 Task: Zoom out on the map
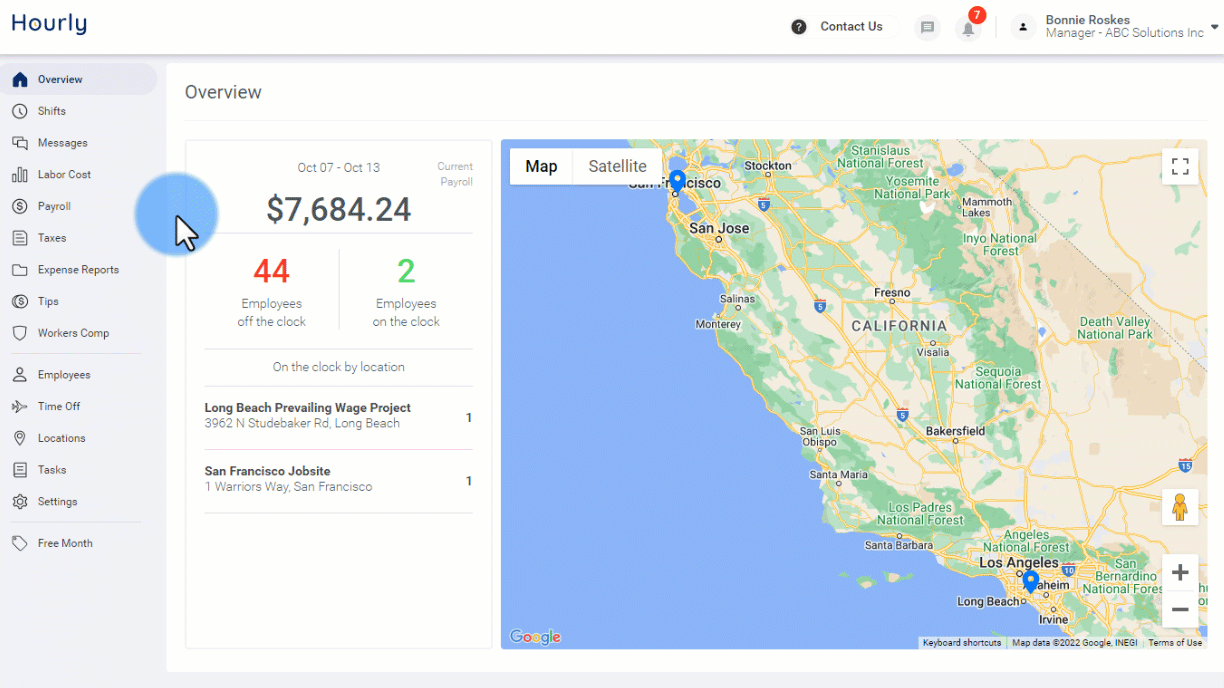1180,609
